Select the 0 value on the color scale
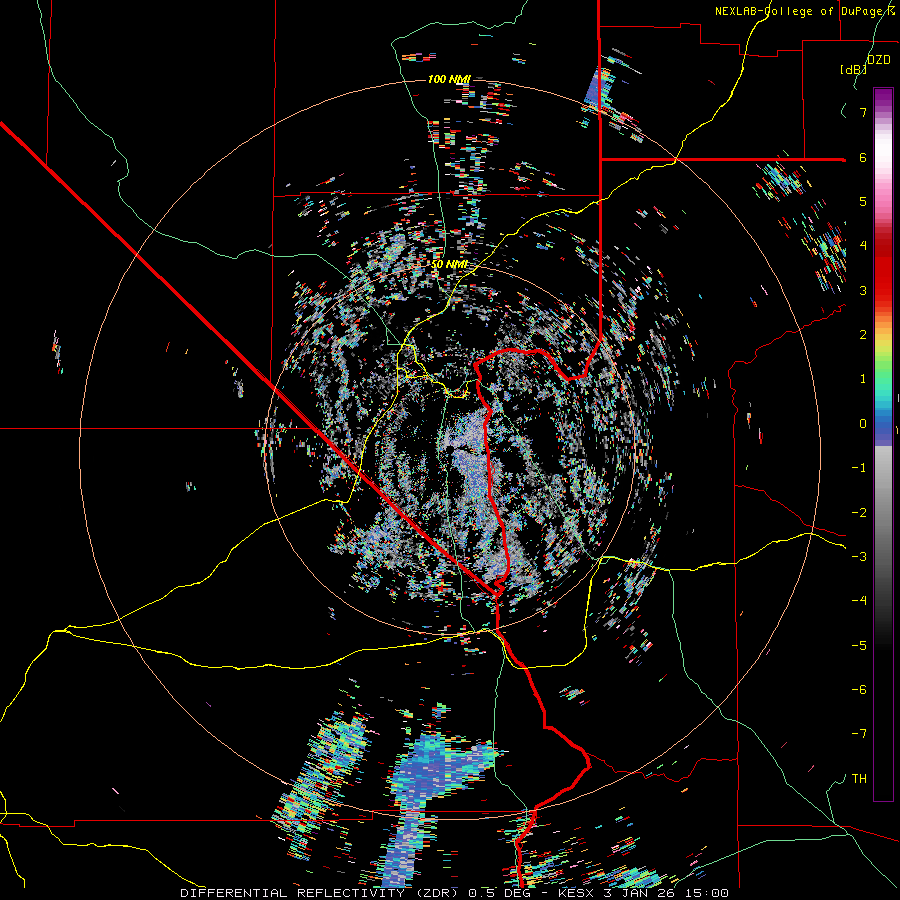The width and height of the screenshot is (900, 900). pos(863,424)
